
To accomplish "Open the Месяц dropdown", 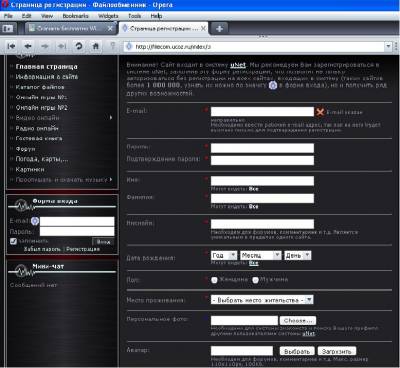I will pyautogui.click(x=261, y=255).
